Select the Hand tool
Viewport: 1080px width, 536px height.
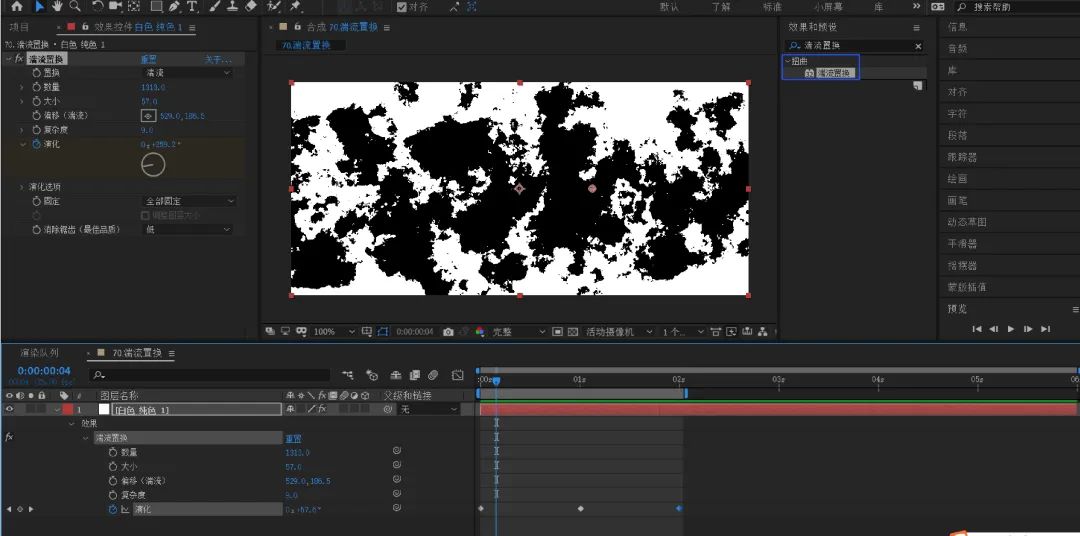[57, 6]
